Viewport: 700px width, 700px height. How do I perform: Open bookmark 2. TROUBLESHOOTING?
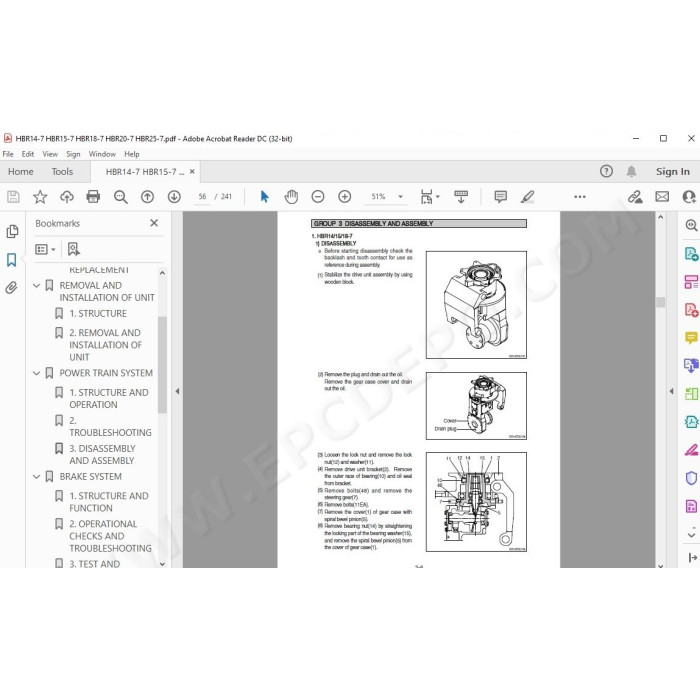(110, 426)
